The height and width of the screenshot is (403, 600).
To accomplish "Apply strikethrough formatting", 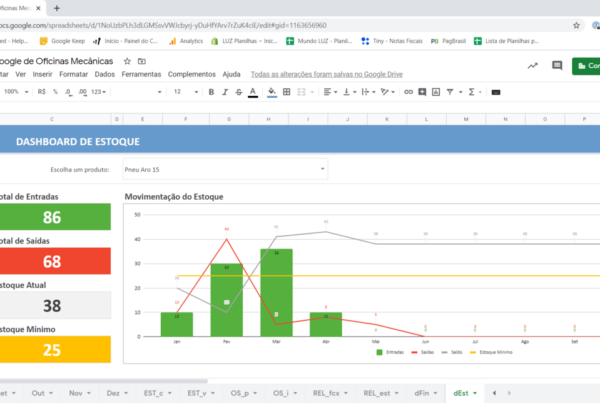I will tap(239, 92).
